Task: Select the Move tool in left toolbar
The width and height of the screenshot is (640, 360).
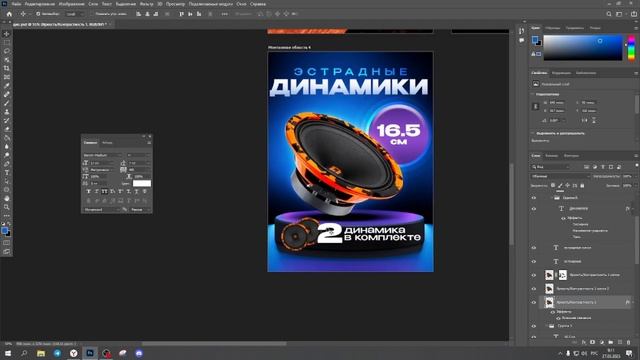Action: (x=7, y=33)
